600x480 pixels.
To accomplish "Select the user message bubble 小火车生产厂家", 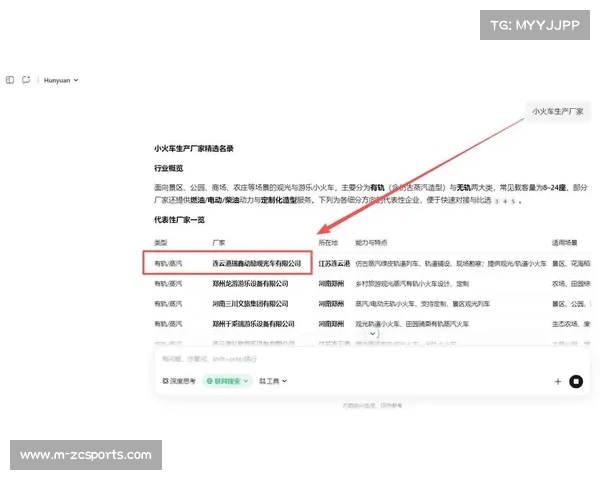I will 558,111.
